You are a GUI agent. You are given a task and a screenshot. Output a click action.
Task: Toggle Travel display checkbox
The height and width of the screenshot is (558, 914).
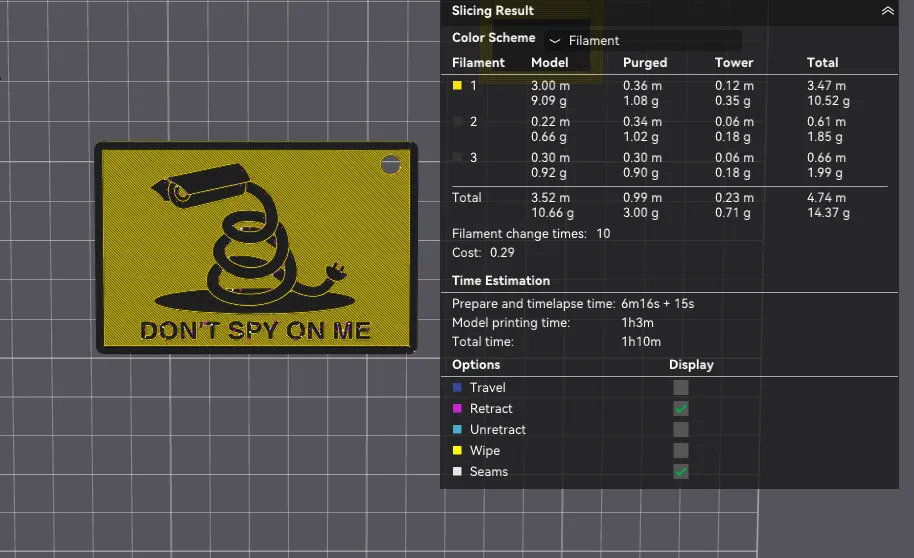(680, 387)
